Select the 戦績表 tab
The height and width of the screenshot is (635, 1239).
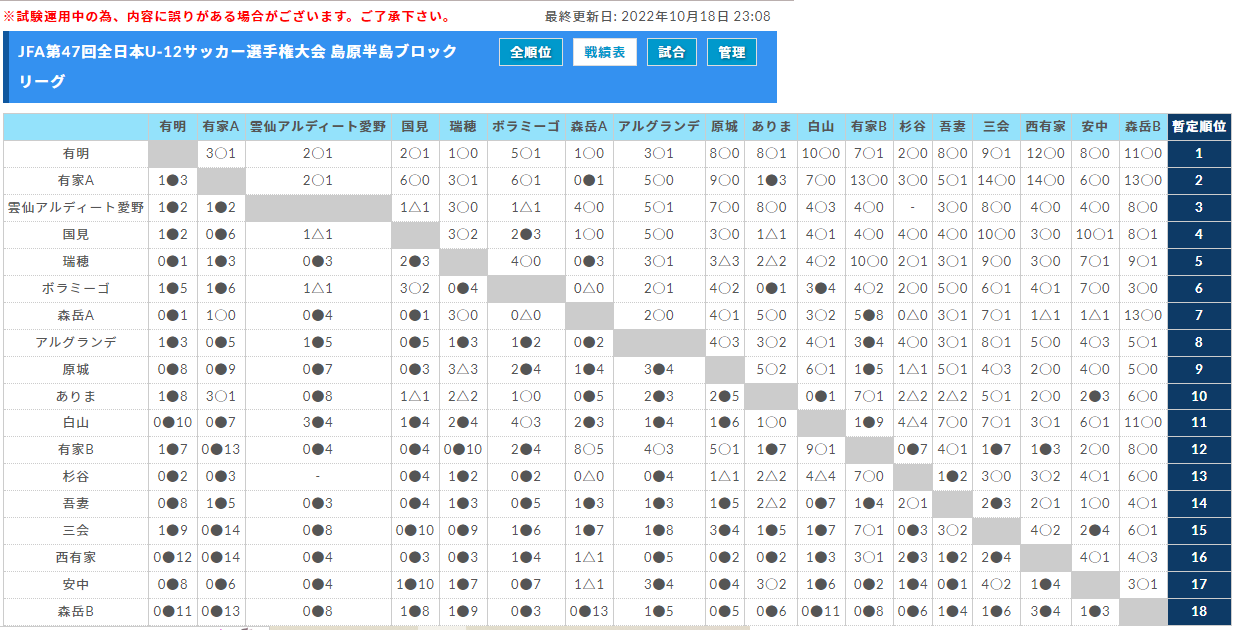604,52
